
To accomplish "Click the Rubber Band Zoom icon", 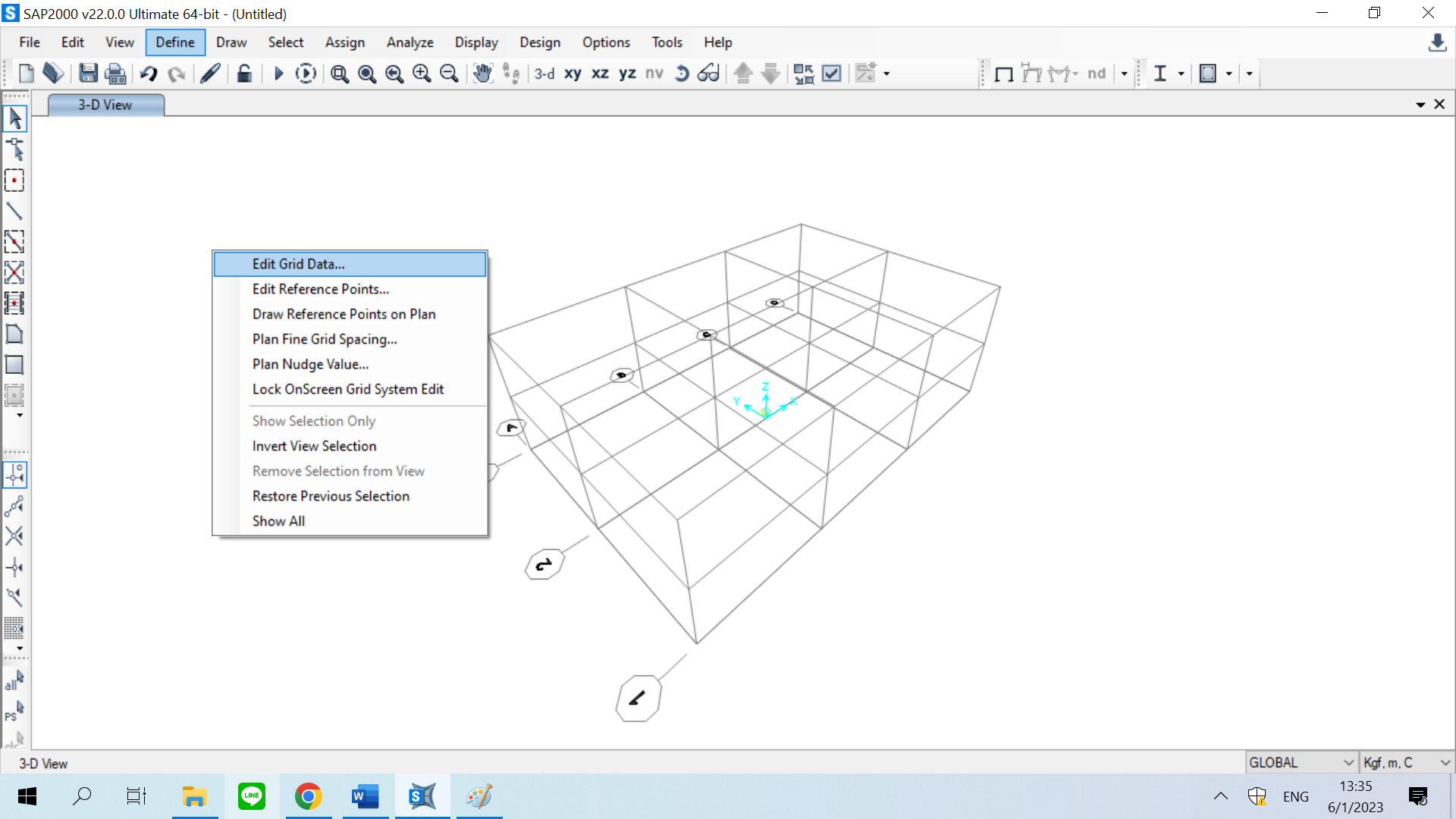I will 339,74.
